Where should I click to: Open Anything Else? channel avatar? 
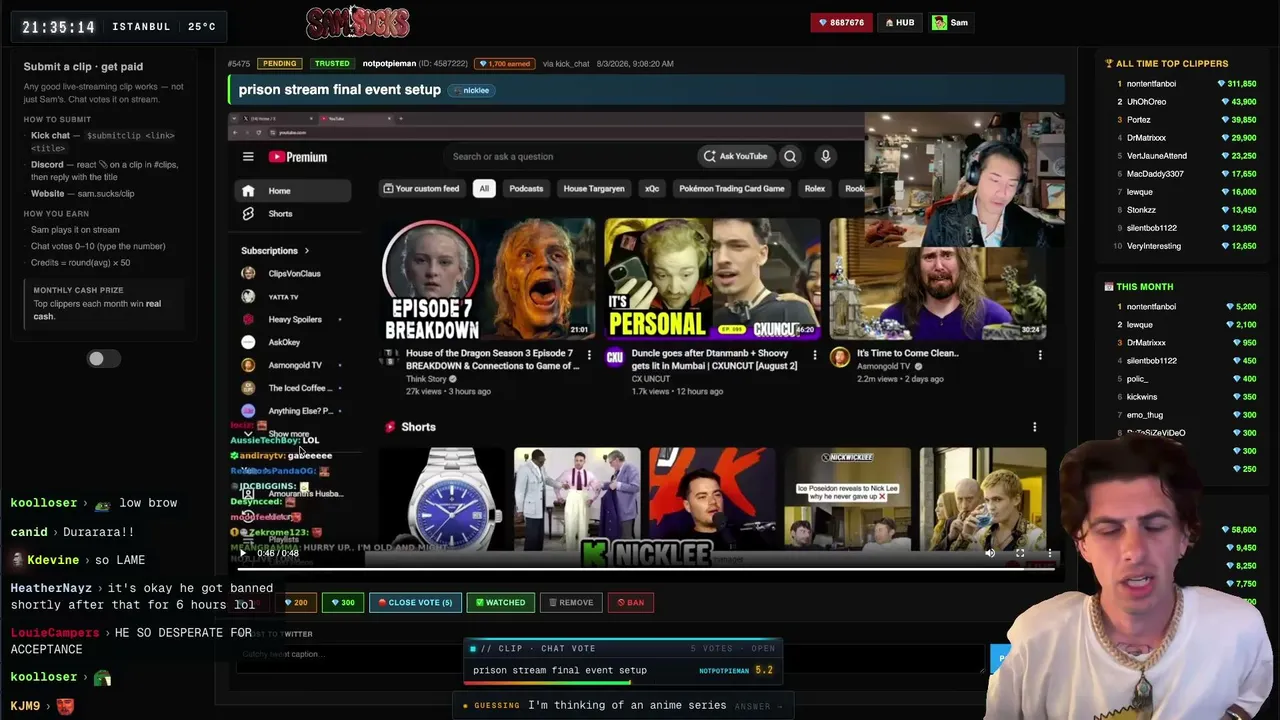248,411
